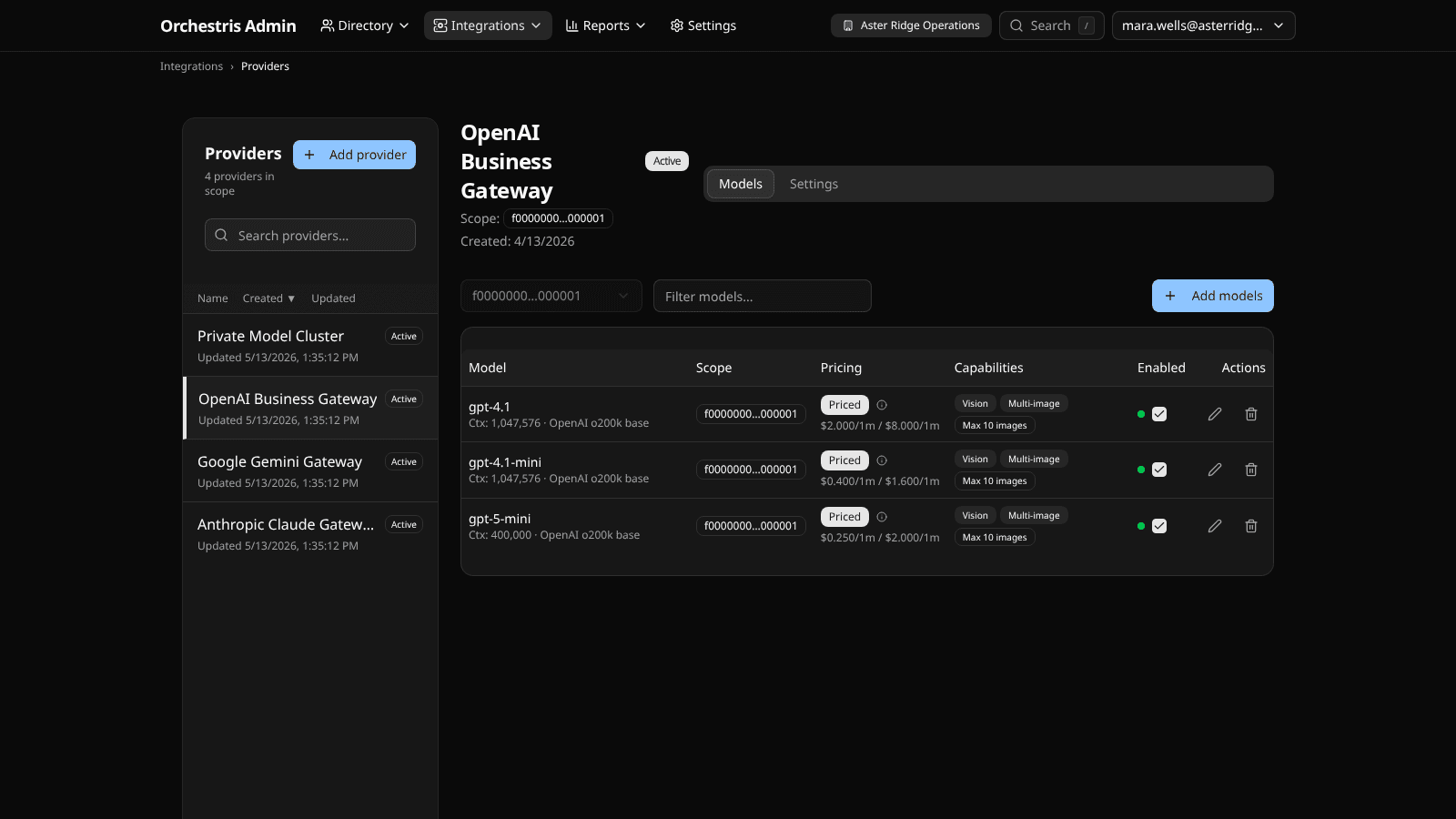
Task: Click the Providers breadcrumb
Action: point(265,66)
